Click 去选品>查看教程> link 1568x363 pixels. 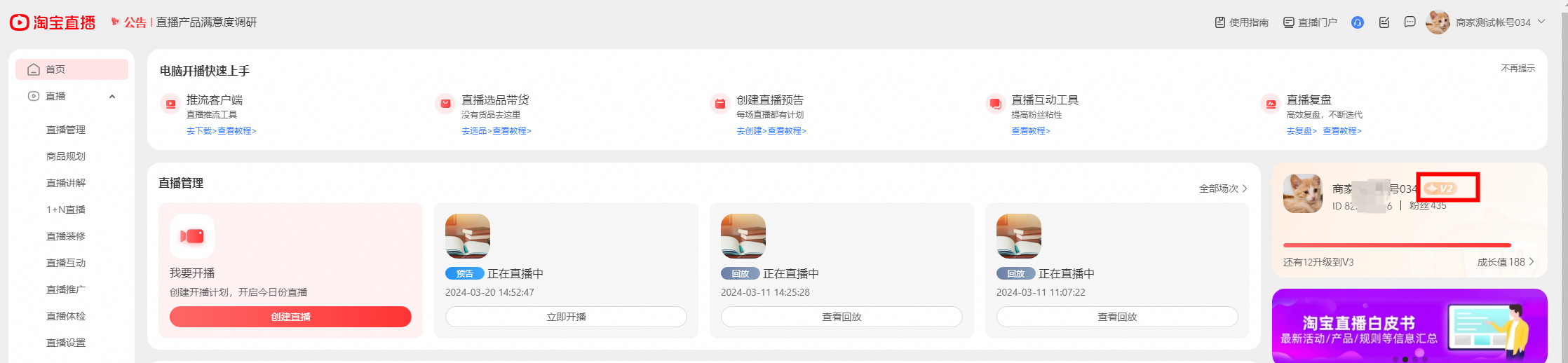(496, 131)
